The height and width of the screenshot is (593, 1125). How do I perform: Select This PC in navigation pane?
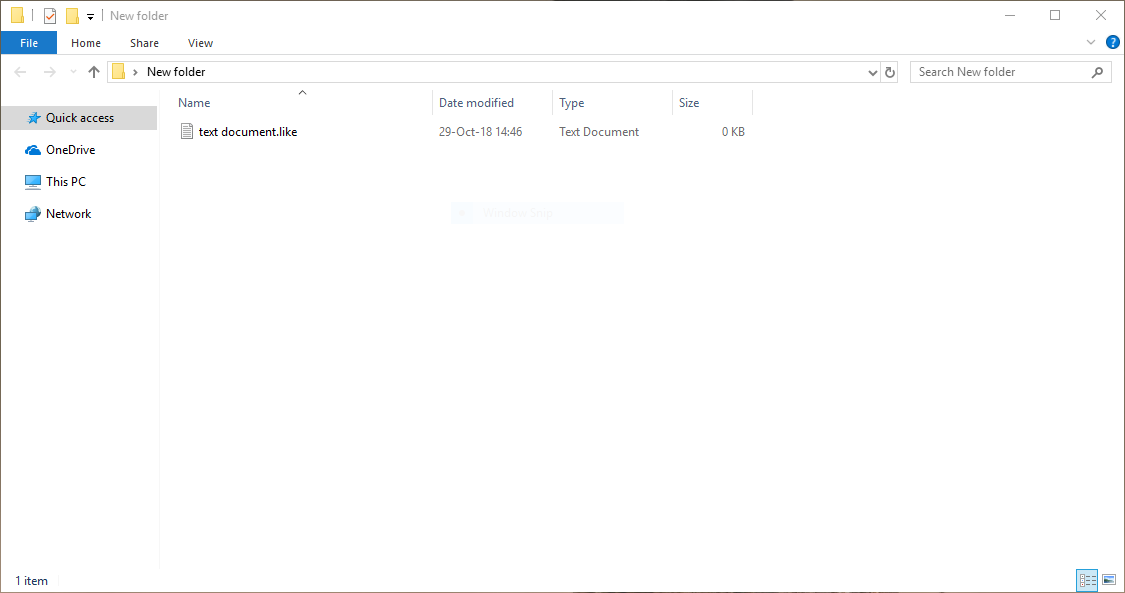(66, 182)
